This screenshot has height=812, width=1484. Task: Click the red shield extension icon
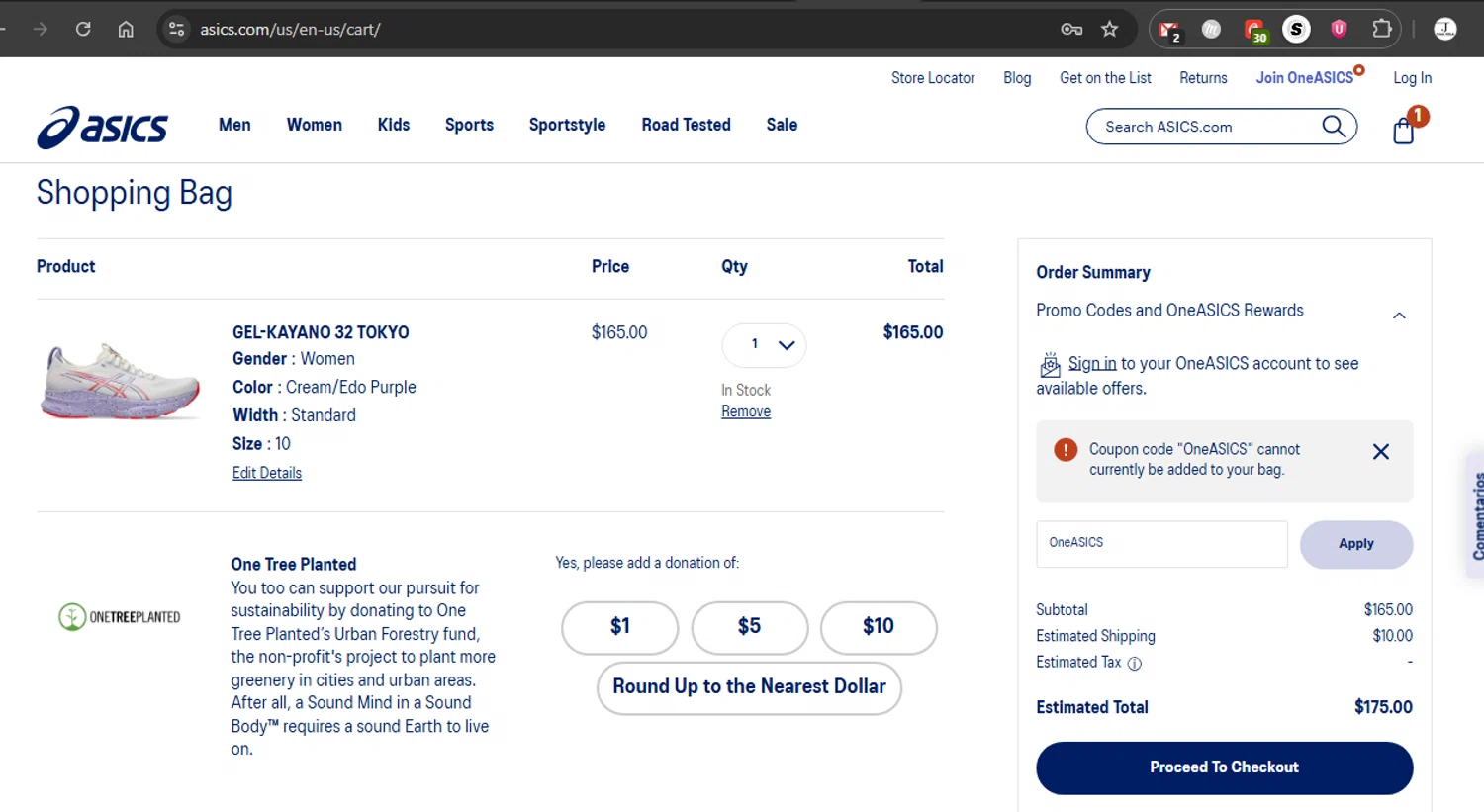tap(1340, 29)
